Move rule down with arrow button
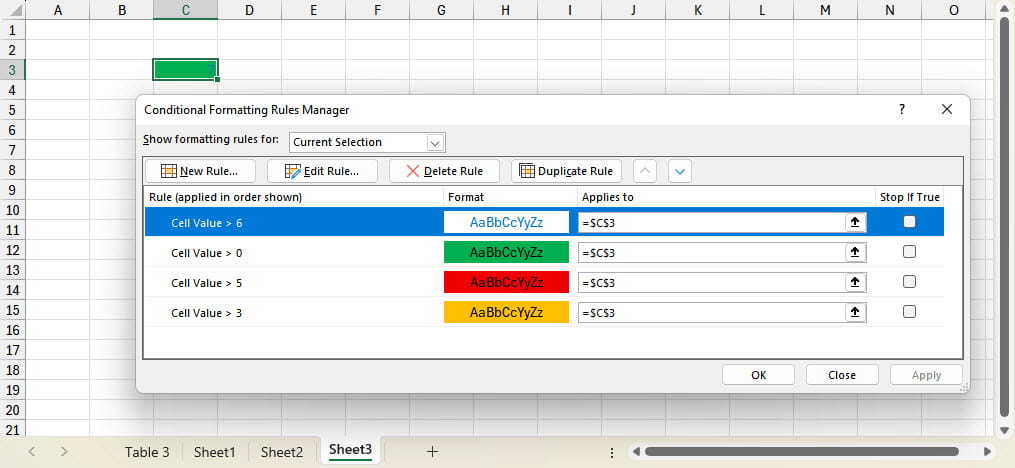This screenshot has width=1015, height=468. (x=680, y=171)
